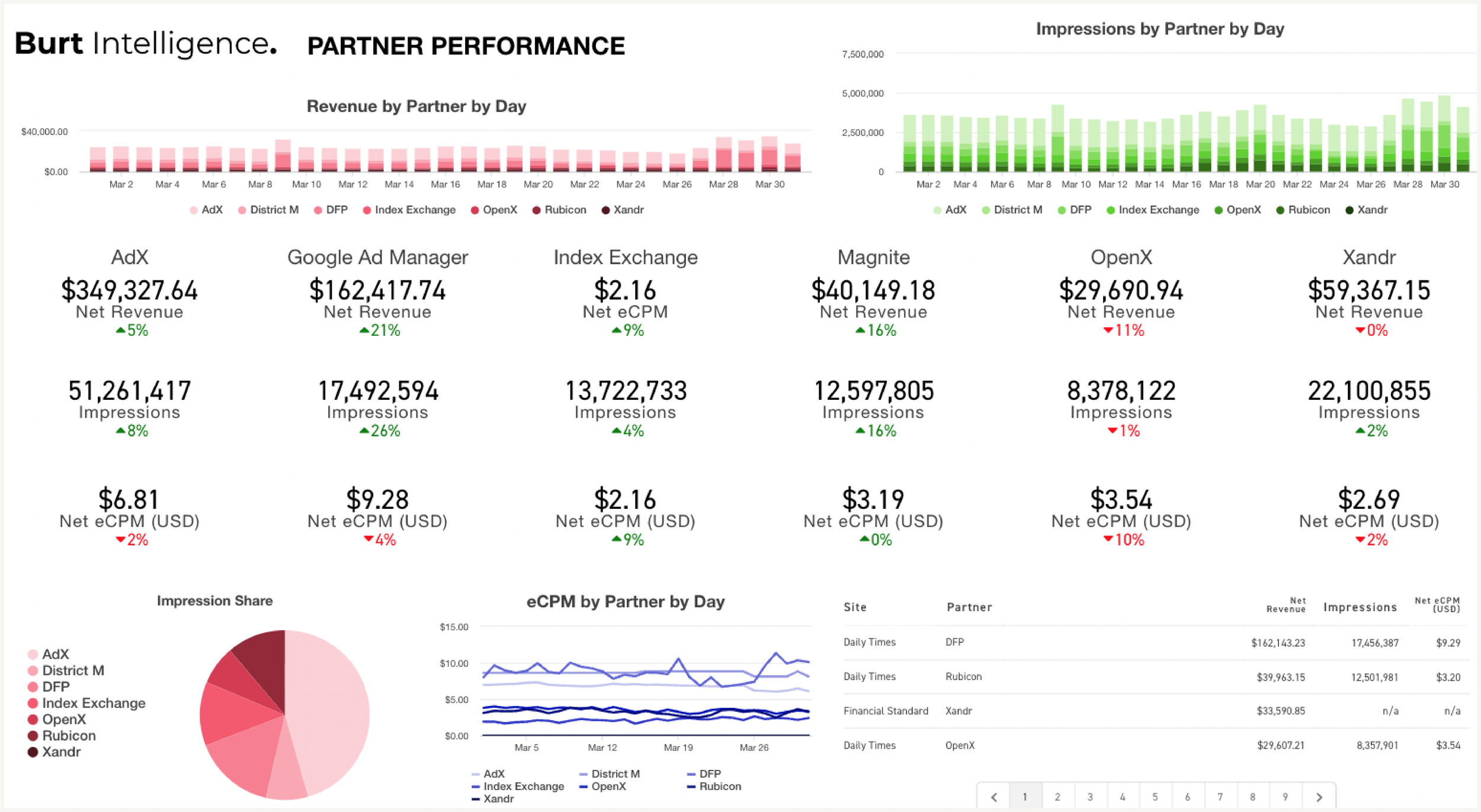The image size is (1481, 812).
Task: Click the Xandr legend icon under Revenue chart
Action: (x=605, y=210)
